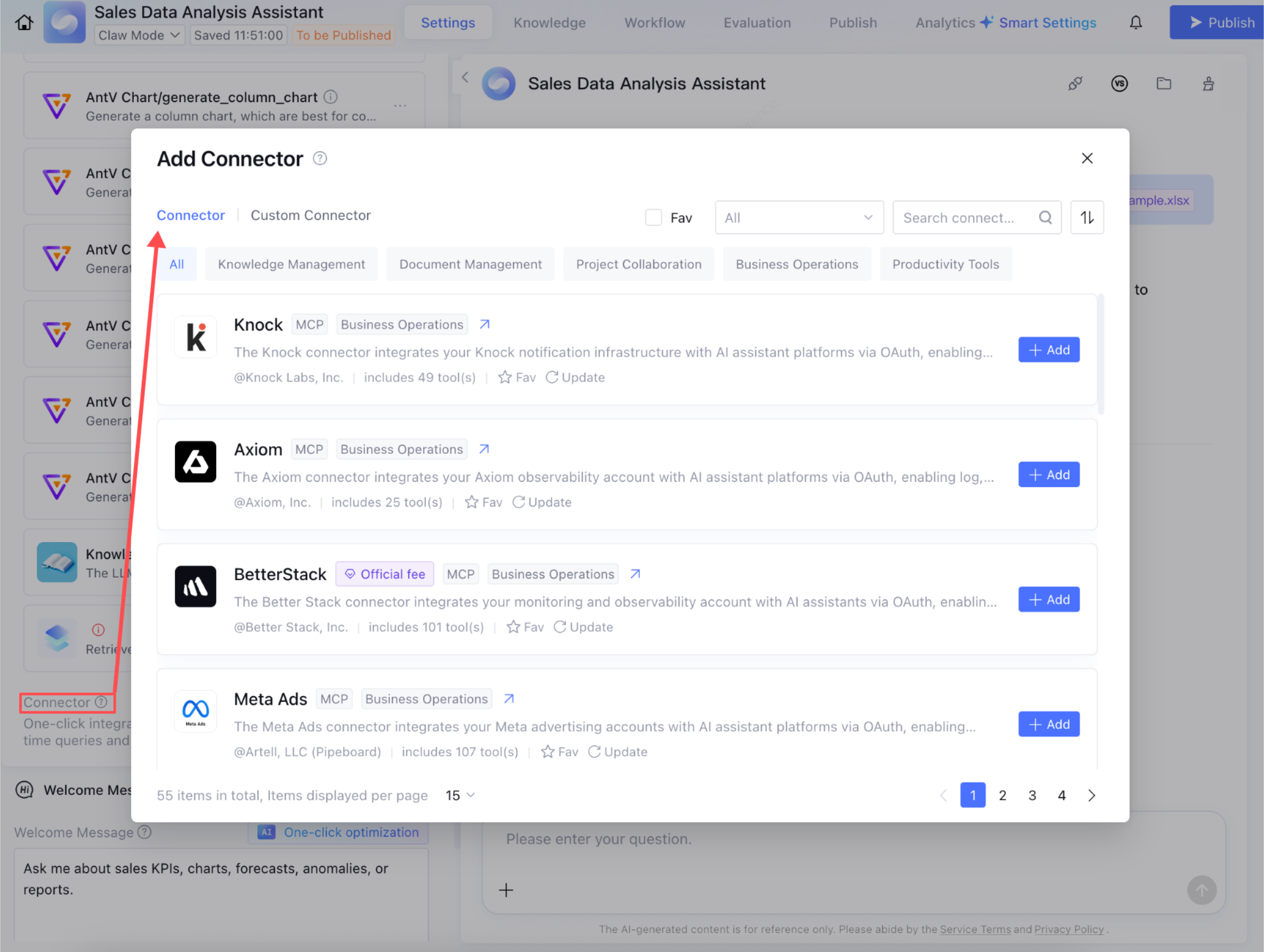Check the Fav filter checkbox
The height and width of the screenshot is (952, 1264).
coord(653,217)
